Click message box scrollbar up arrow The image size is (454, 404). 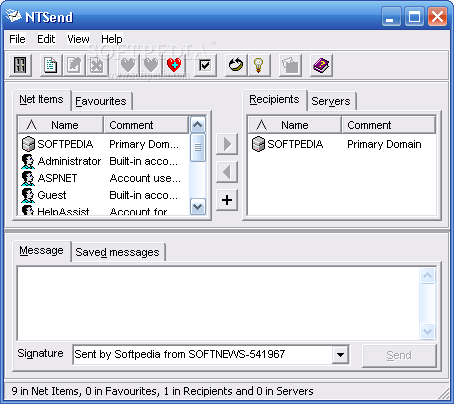click(x=428, y=275)
